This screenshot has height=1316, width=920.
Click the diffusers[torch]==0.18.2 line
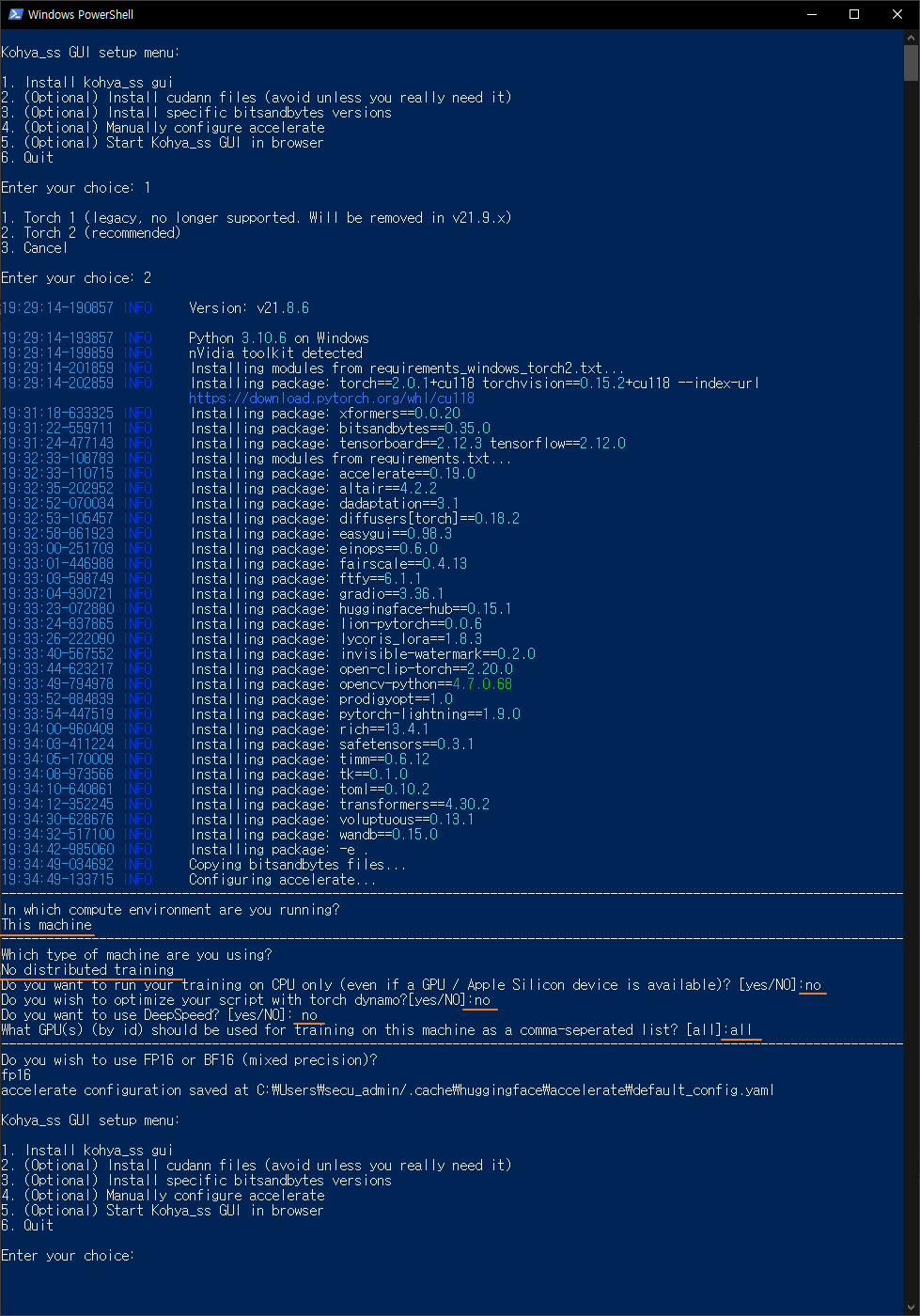tap(354, 519)
